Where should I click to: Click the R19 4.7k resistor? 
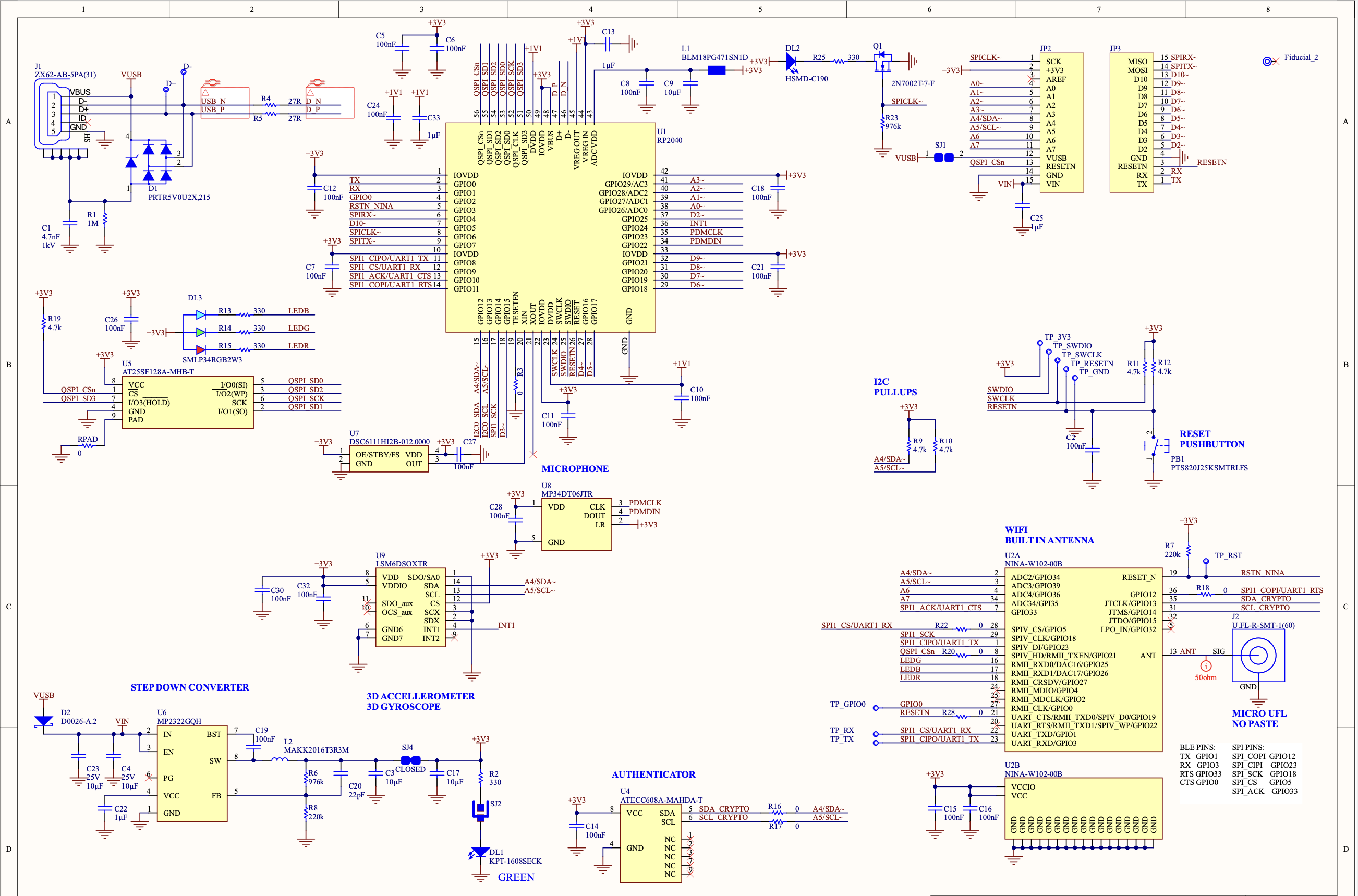pos(43,324)
